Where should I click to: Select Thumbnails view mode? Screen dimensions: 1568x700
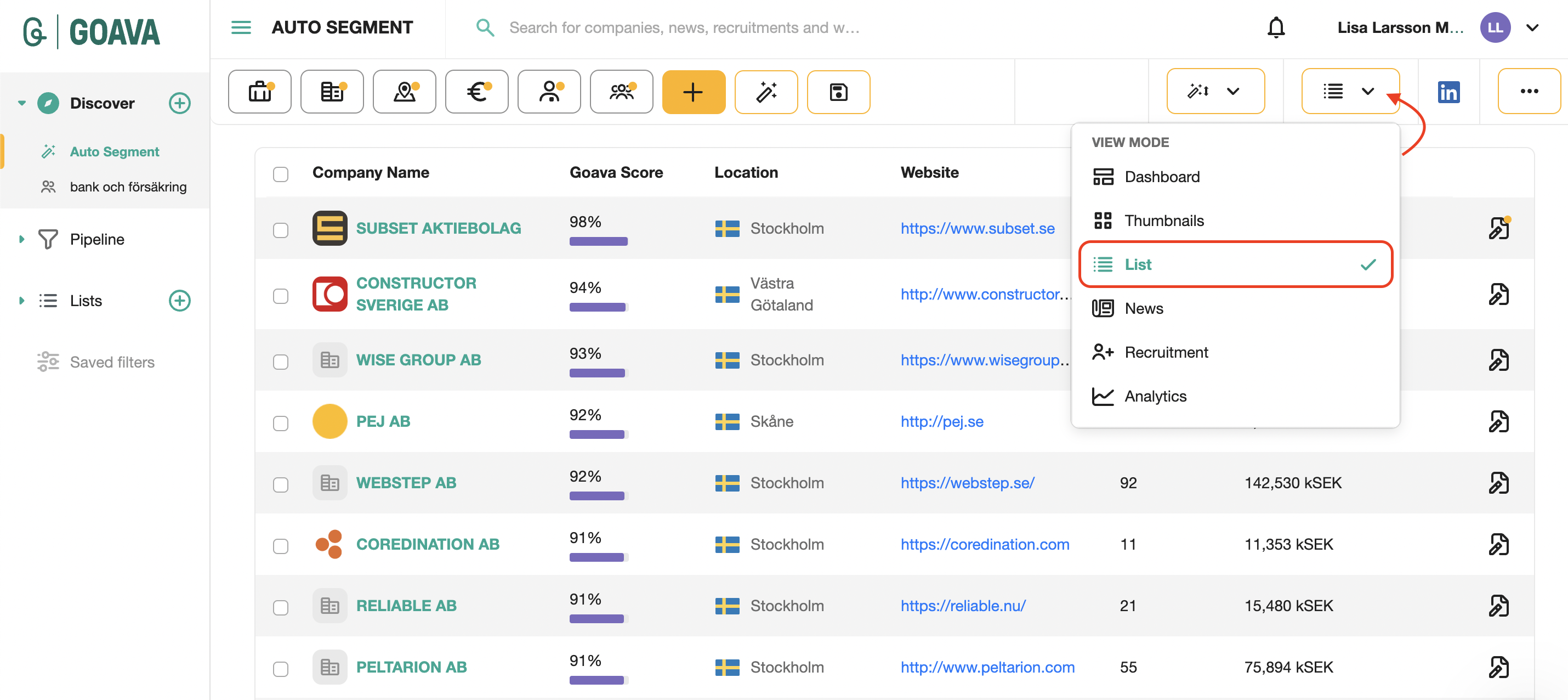click(x=1163, y=221)
